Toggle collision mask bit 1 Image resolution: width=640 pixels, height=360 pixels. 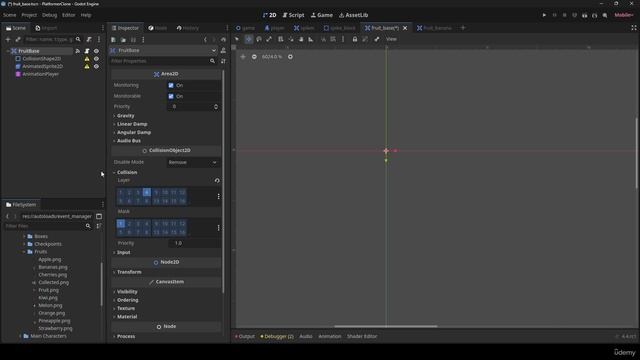tap(120, 224)
